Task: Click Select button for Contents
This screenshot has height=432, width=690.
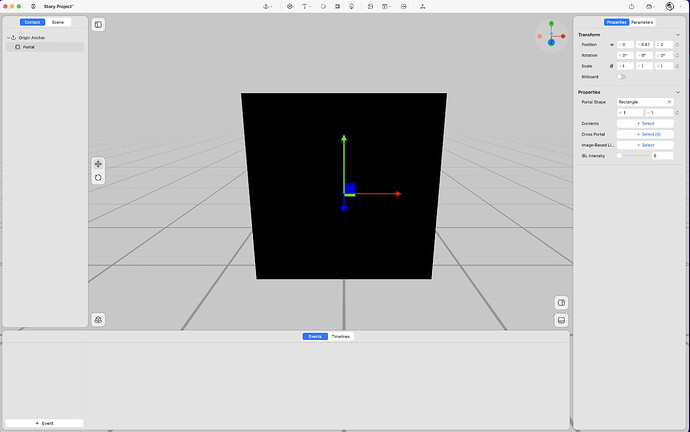Action: pos(645,124)
